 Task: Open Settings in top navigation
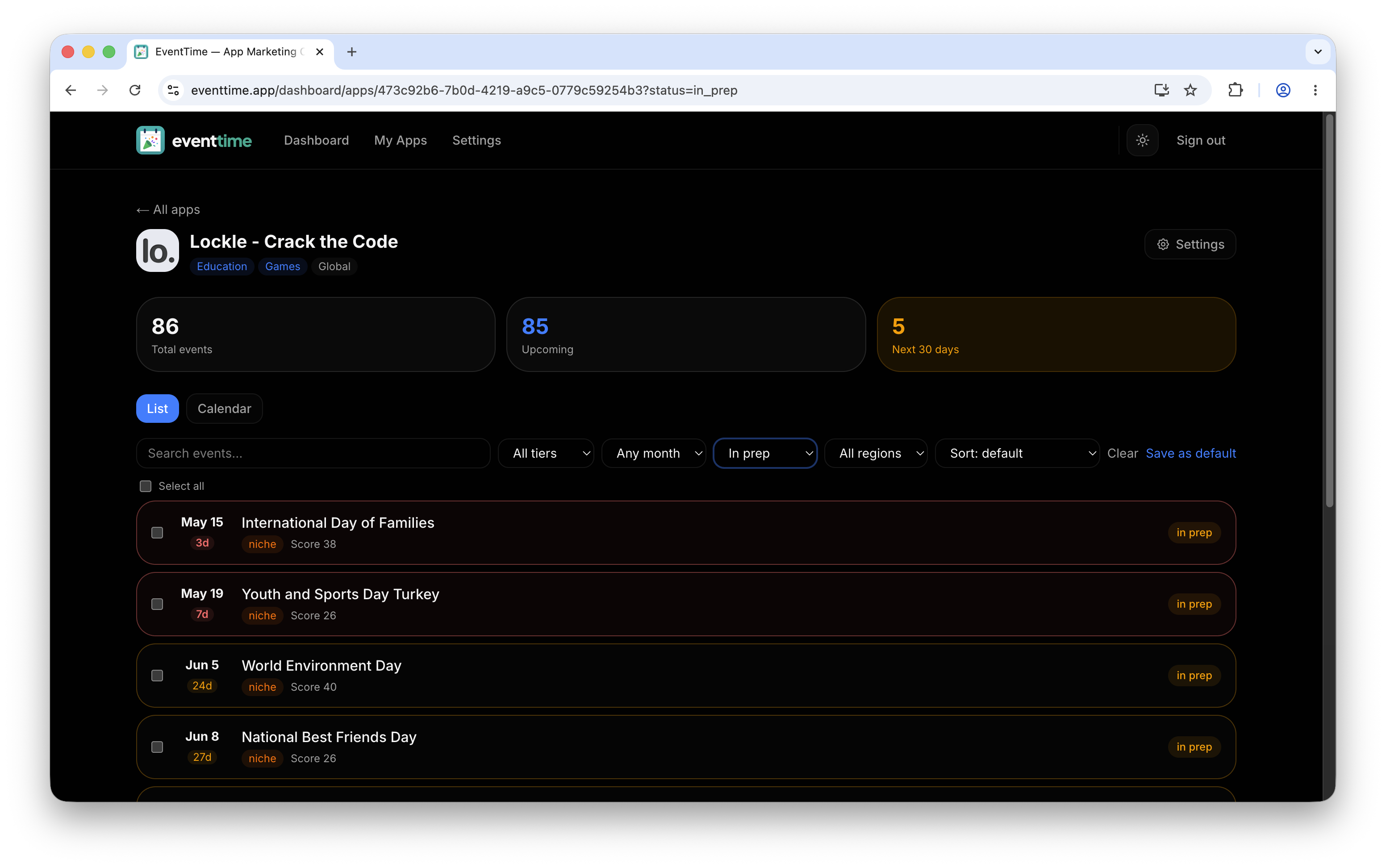coord(476,140)
